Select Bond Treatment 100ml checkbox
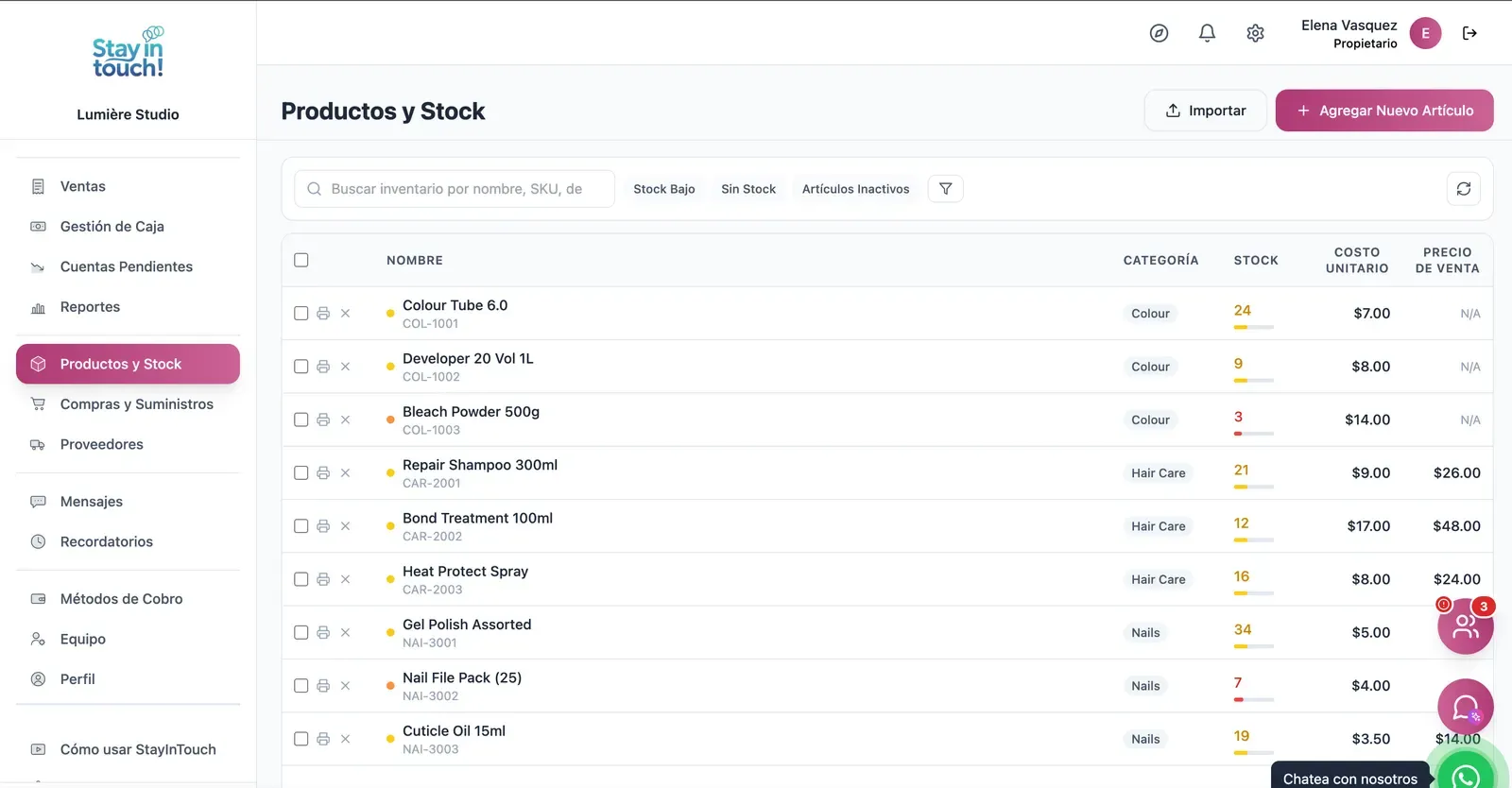1512x788 pixels. pyautogui.click(x=301, y=526)
